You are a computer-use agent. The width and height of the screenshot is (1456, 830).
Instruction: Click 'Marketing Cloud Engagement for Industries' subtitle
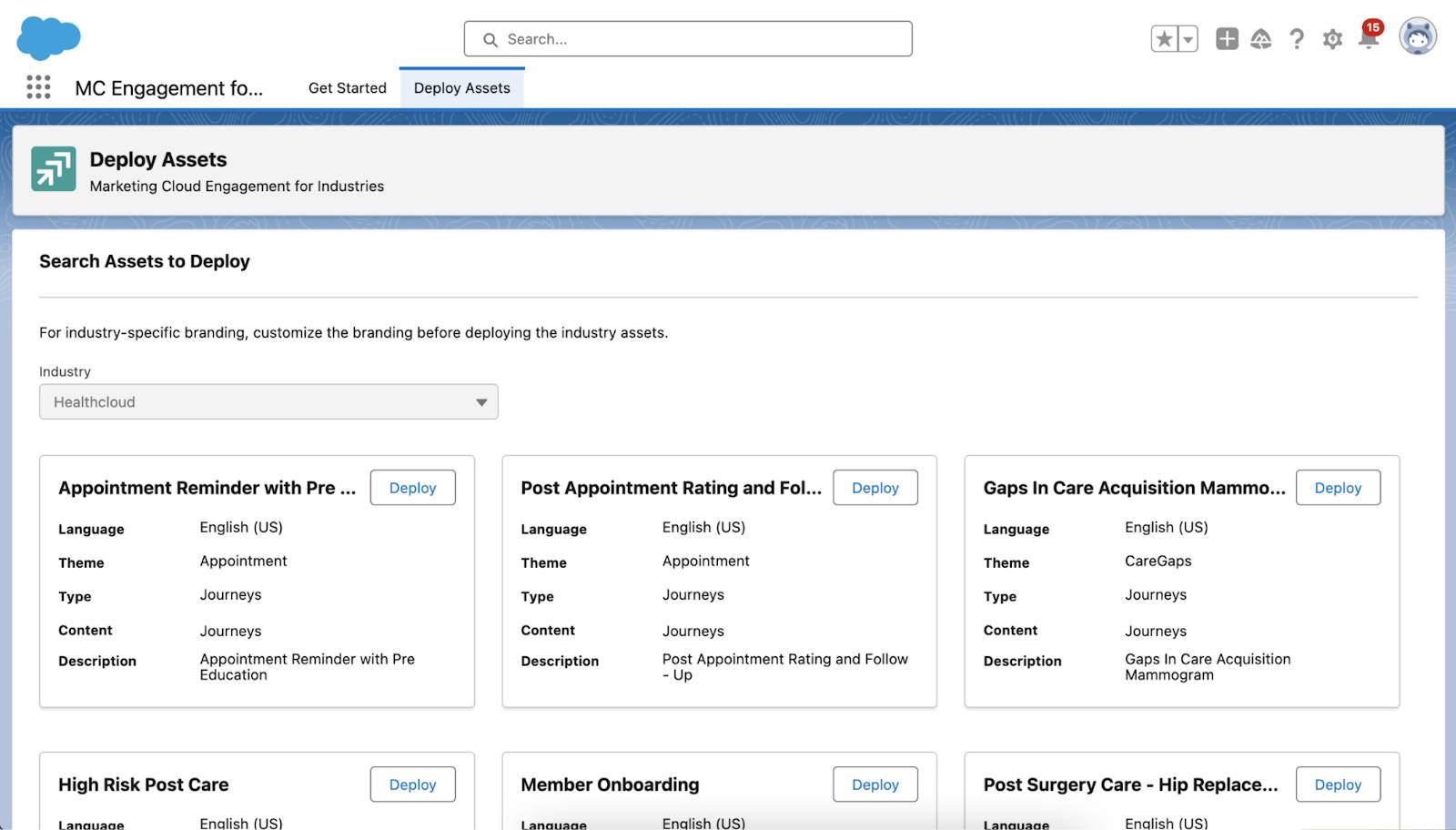[x=237, y=186]
